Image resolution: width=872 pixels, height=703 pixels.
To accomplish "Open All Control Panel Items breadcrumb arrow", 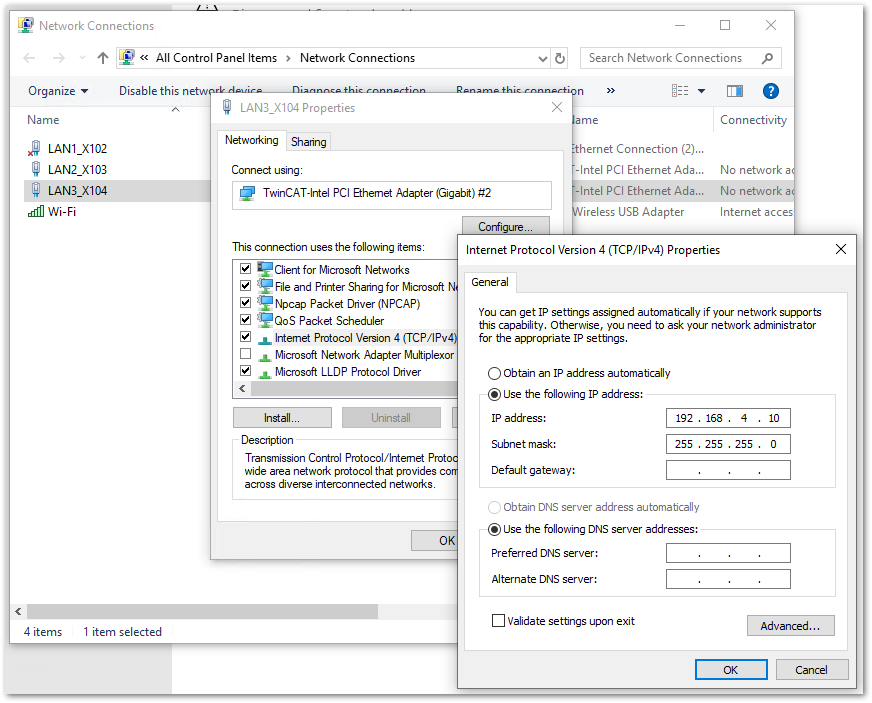I will coord(288,58).
